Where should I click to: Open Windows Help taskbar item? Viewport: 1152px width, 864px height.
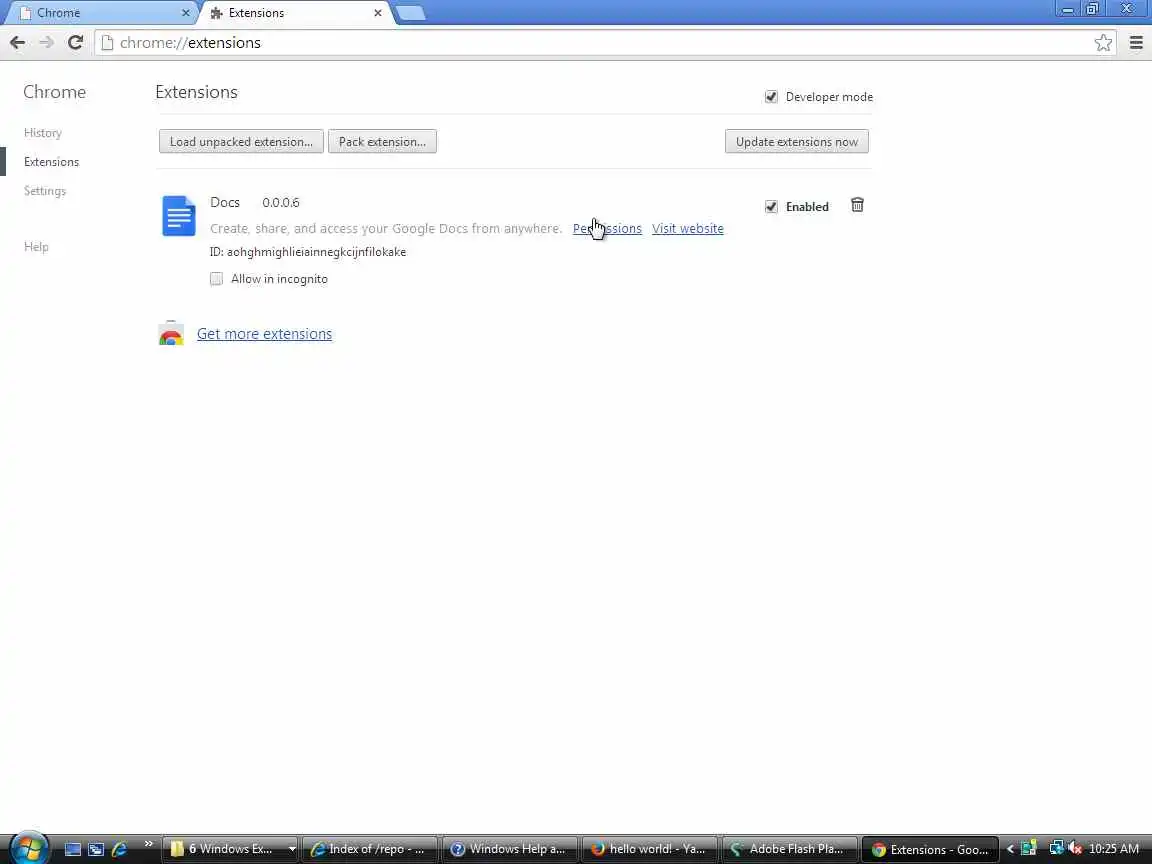tap(509, 849)
